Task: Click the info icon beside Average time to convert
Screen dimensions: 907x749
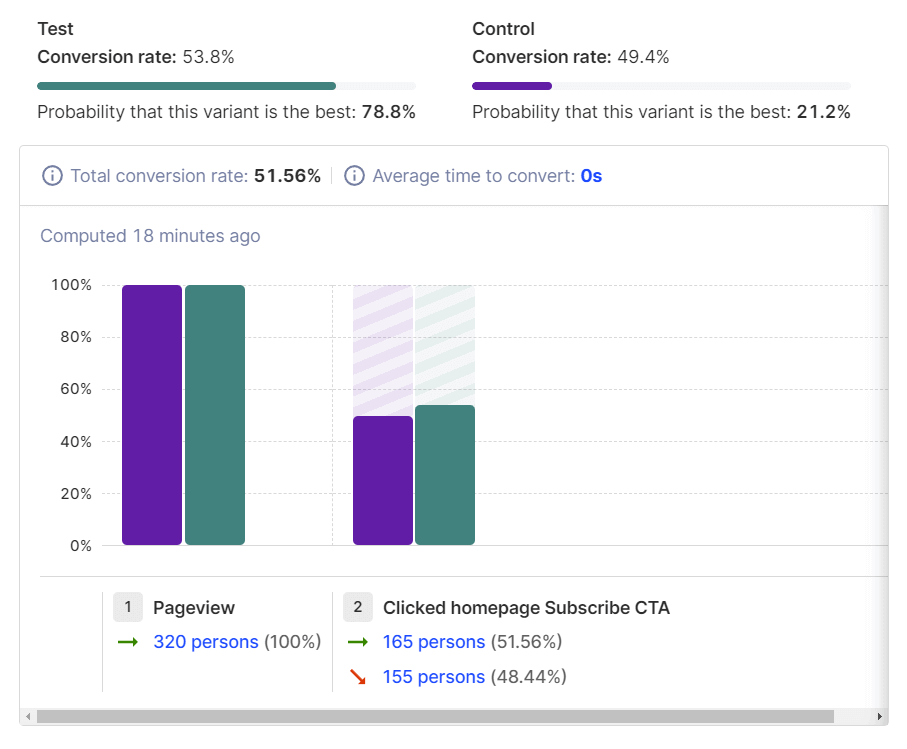Action: (354, 175)
